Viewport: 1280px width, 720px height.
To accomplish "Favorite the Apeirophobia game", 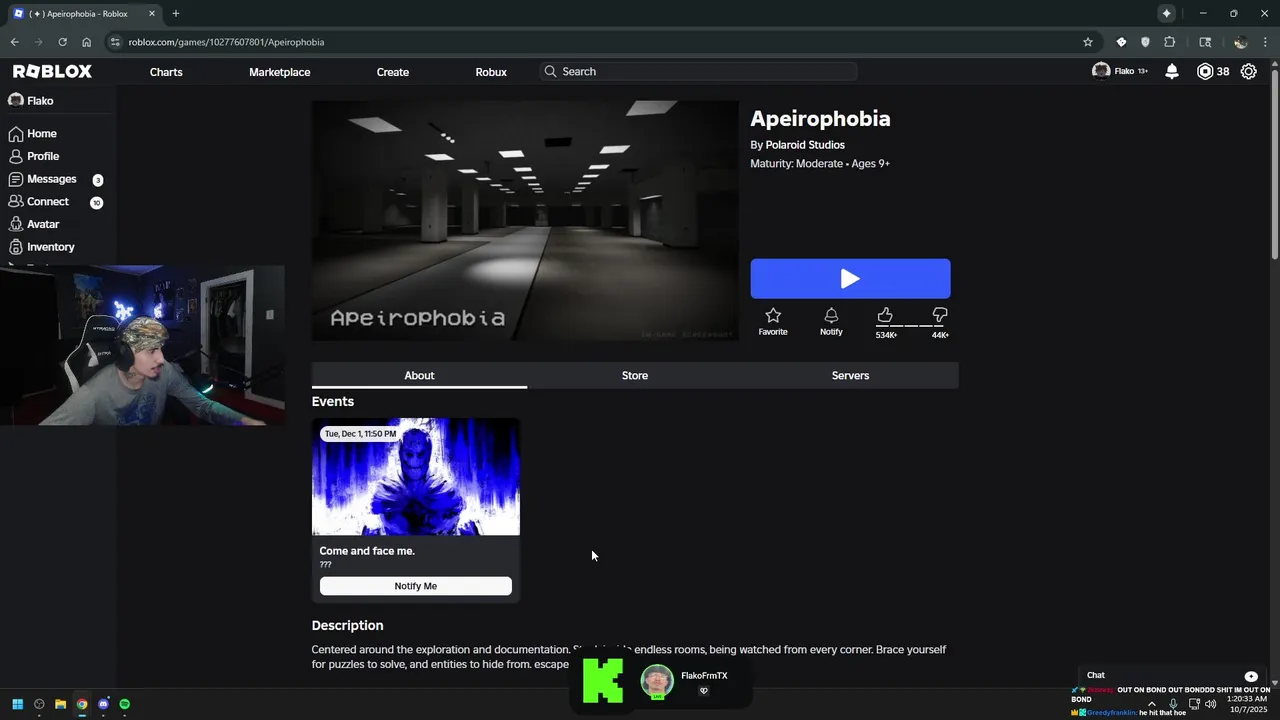I will click(773, 321).
